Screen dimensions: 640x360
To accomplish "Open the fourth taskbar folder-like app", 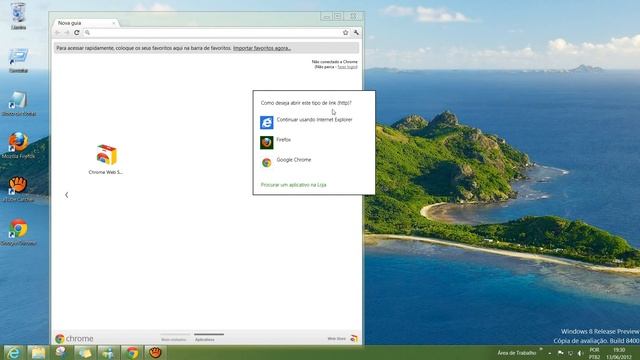I will click(x=85, y=353).
